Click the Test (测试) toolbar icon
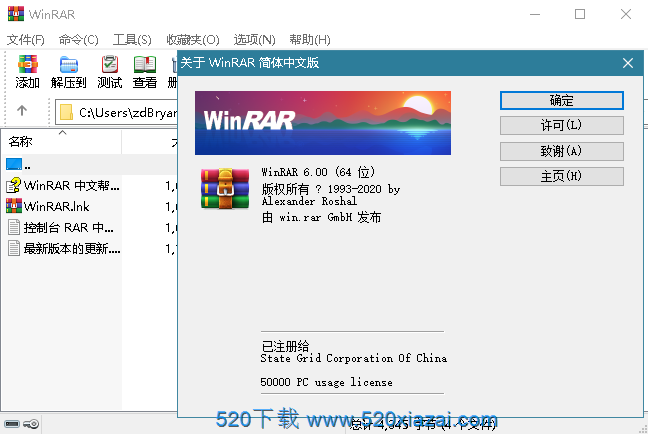This screenshot has width=648, height=434. (110, 72)
